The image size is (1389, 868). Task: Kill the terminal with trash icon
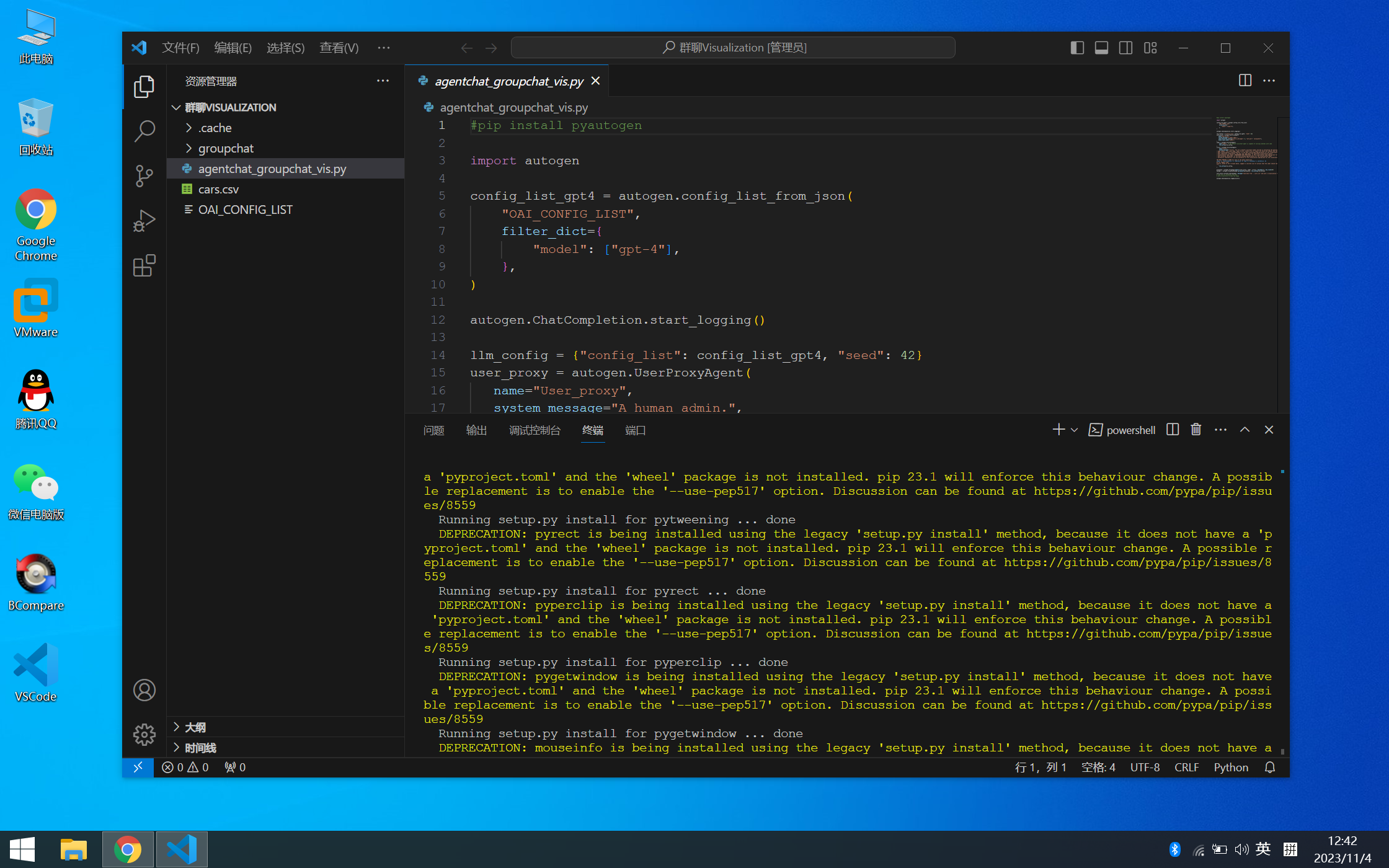(x=1196, y=430)
